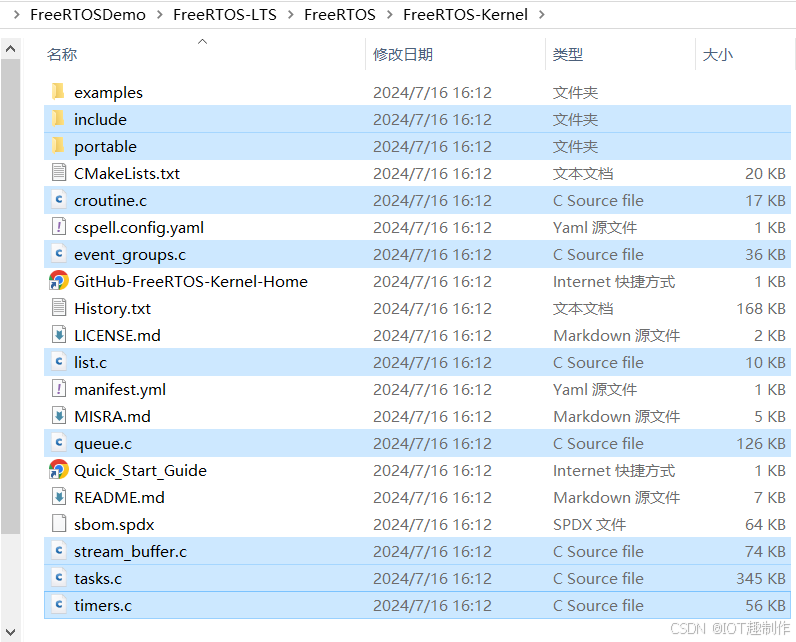This screenshot has width=796, height=642.
Task: Click the MISRA.md markdown icon
Action: point(59,416)
